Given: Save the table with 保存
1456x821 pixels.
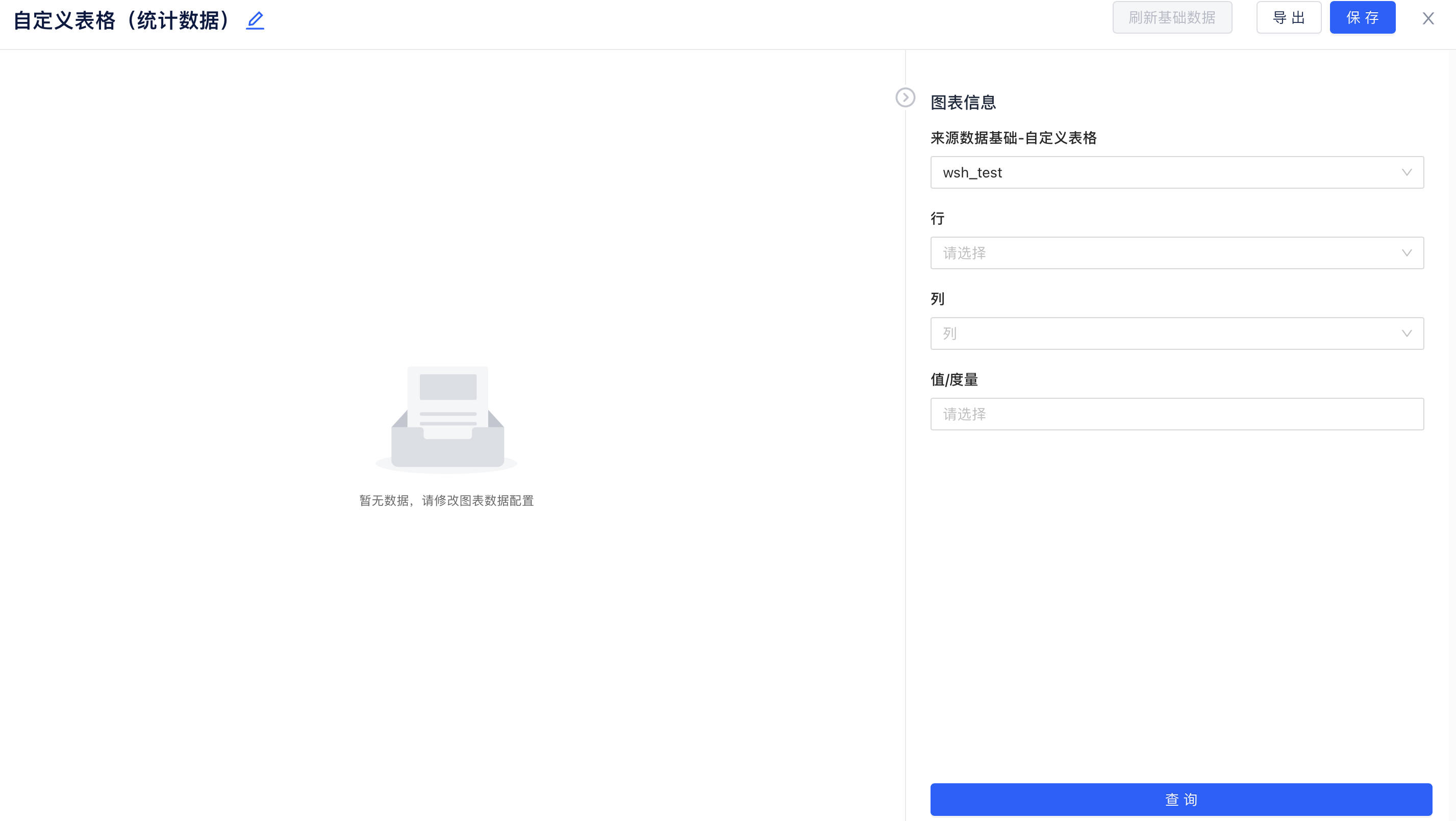Looking at the screenshot, I should [x=1362, y=17].
